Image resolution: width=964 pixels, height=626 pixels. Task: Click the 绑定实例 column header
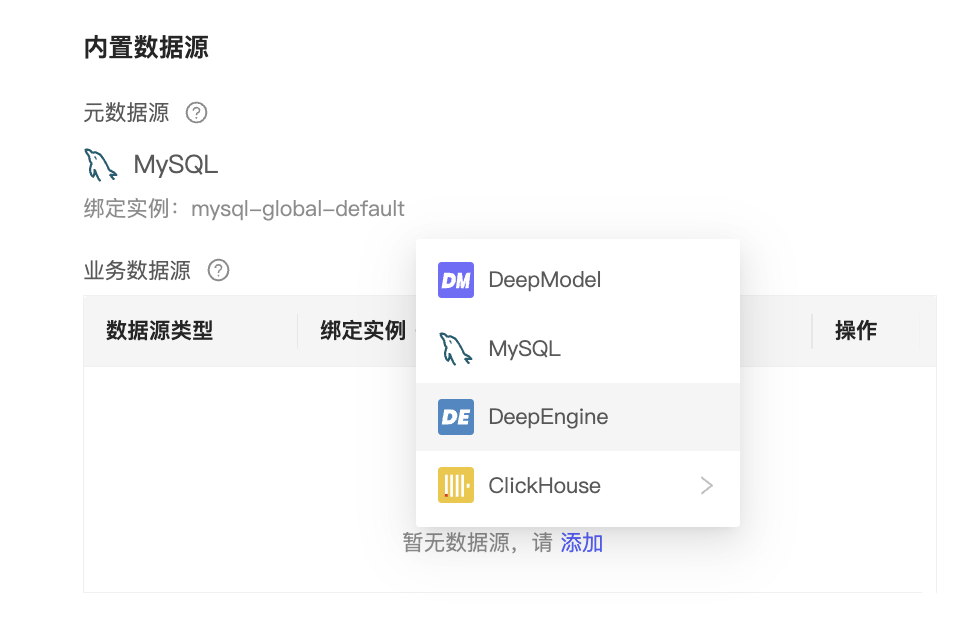[363, 331]
